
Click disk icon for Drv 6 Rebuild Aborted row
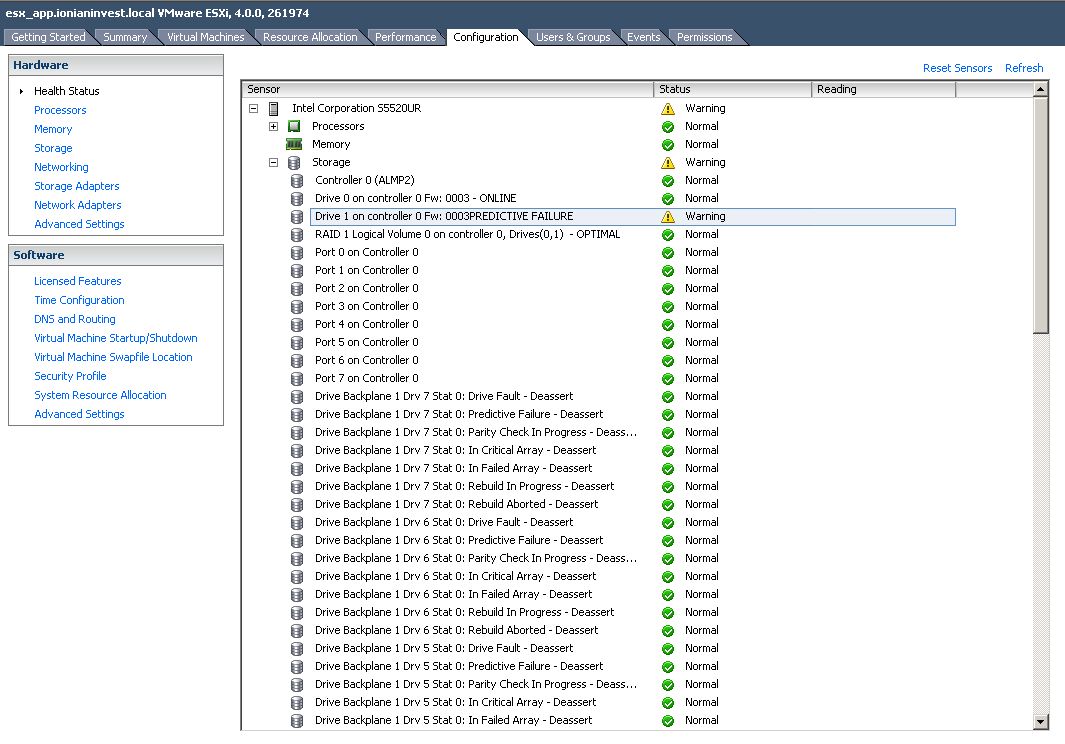coord(297,631)
